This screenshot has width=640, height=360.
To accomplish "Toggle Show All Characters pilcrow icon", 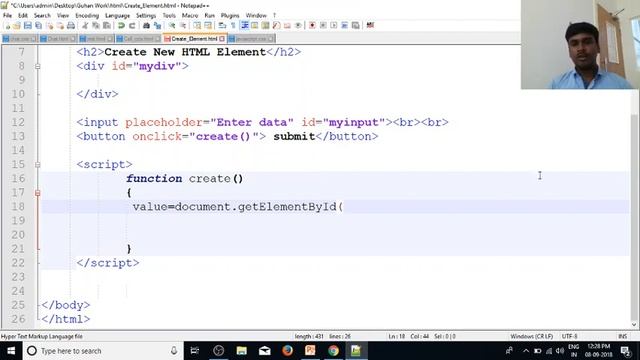I will [233, 26].
